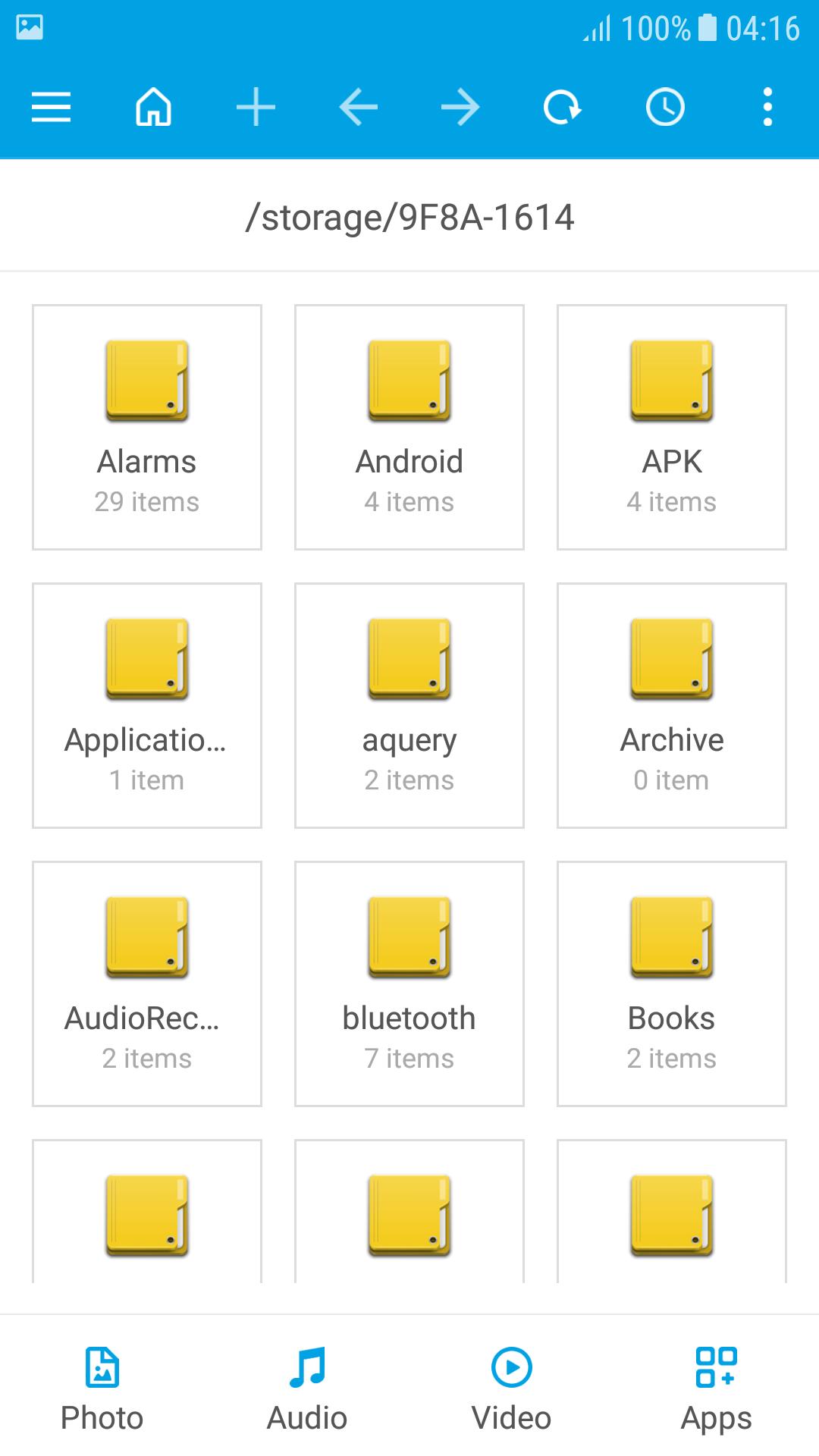Screen dimensions: 819x1456
Task: Tap the 04:16 clock in status bar
Action: click(x=763, y=29)
